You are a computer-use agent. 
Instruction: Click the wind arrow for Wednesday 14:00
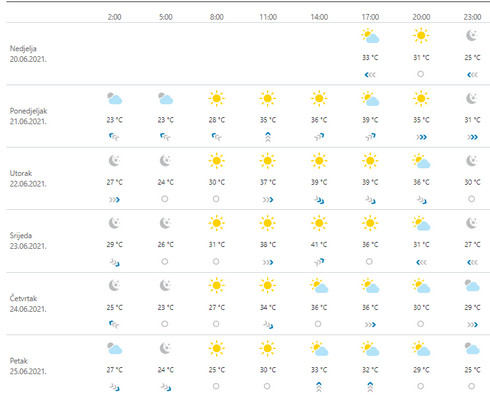click(x=319, y=262)
